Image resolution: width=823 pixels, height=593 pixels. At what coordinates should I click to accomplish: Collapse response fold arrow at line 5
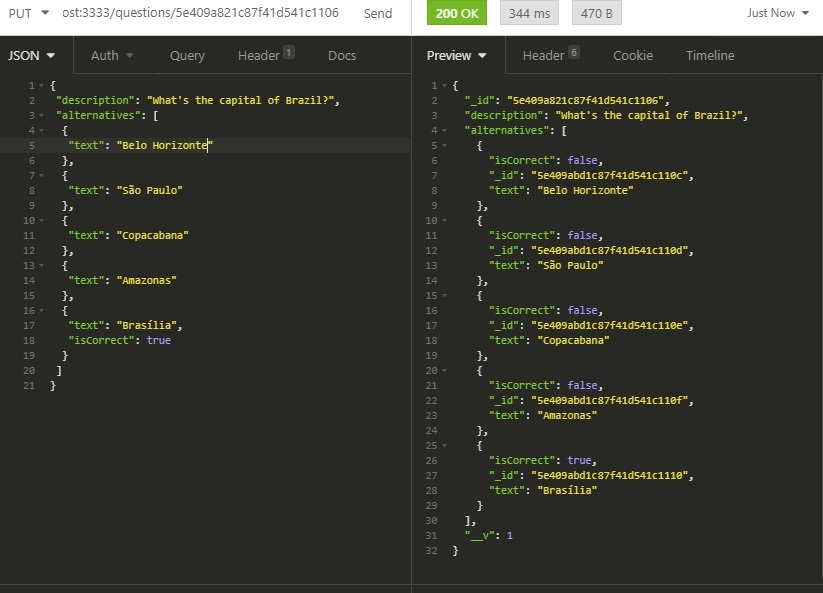pyautogui.click(x=445, y=145)
